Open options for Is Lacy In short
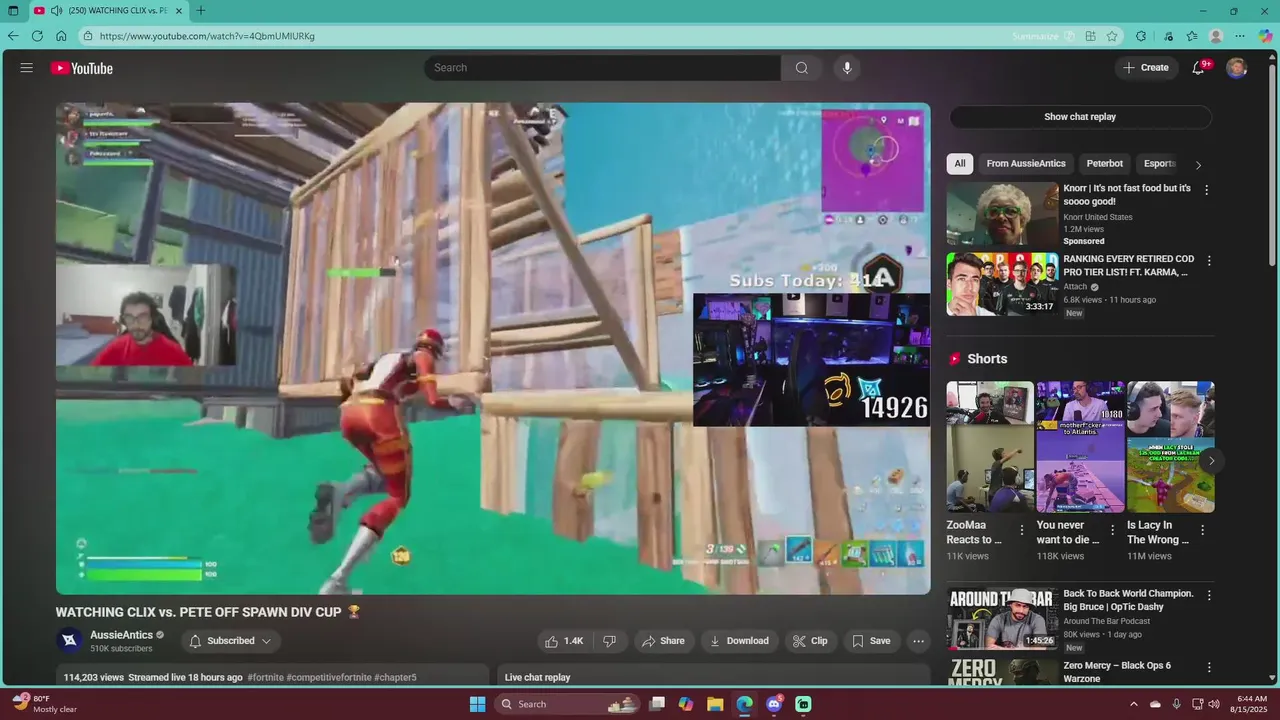The height and width of the screenshot is (720, 1280). tap(1202, 530)
